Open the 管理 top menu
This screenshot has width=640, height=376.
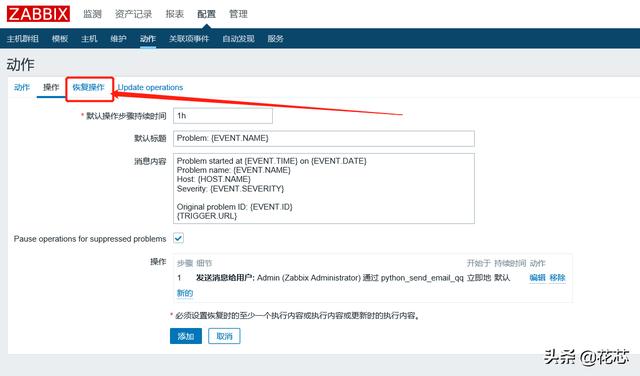pyautogui.click(x=238, y=14)
